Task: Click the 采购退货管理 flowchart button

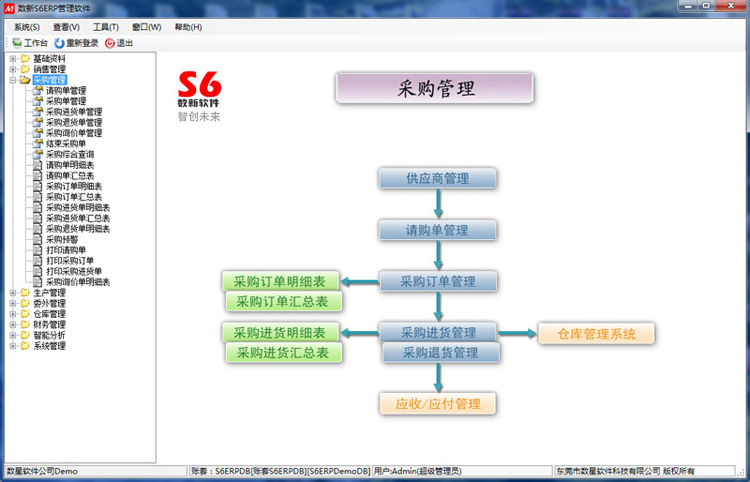Action: (441, 353)
